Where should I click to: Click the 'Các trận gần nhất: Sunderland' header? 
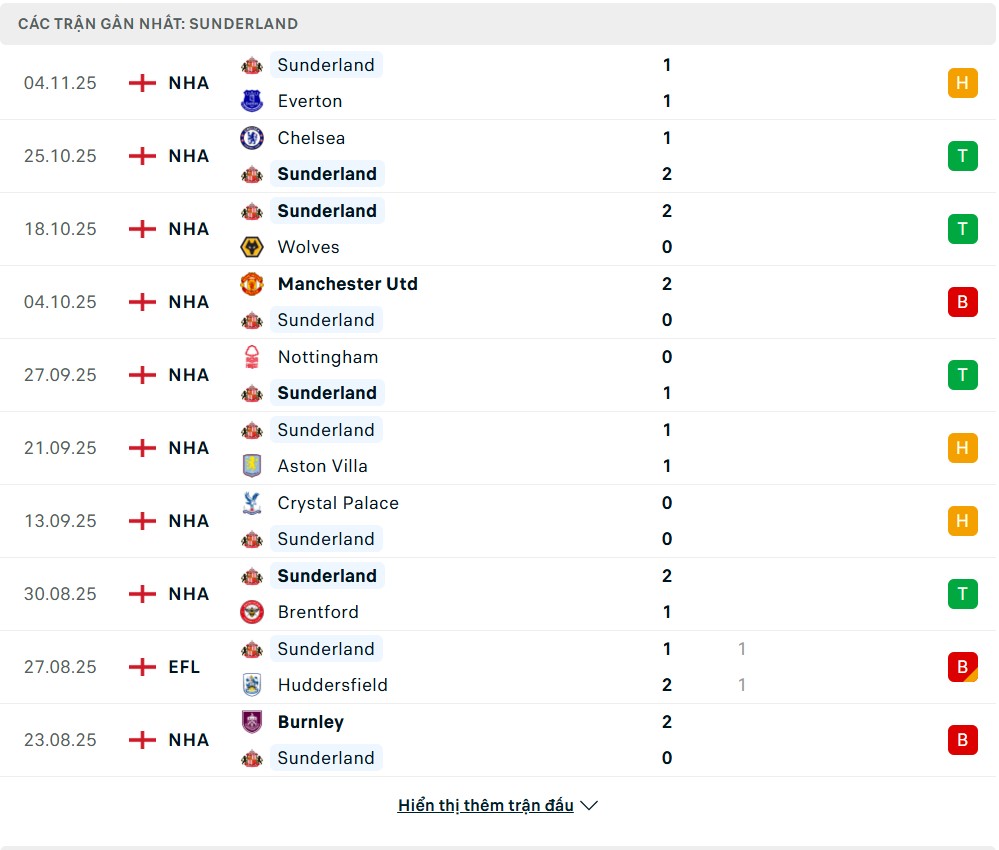pyautogui.click(x=158, y=24)
